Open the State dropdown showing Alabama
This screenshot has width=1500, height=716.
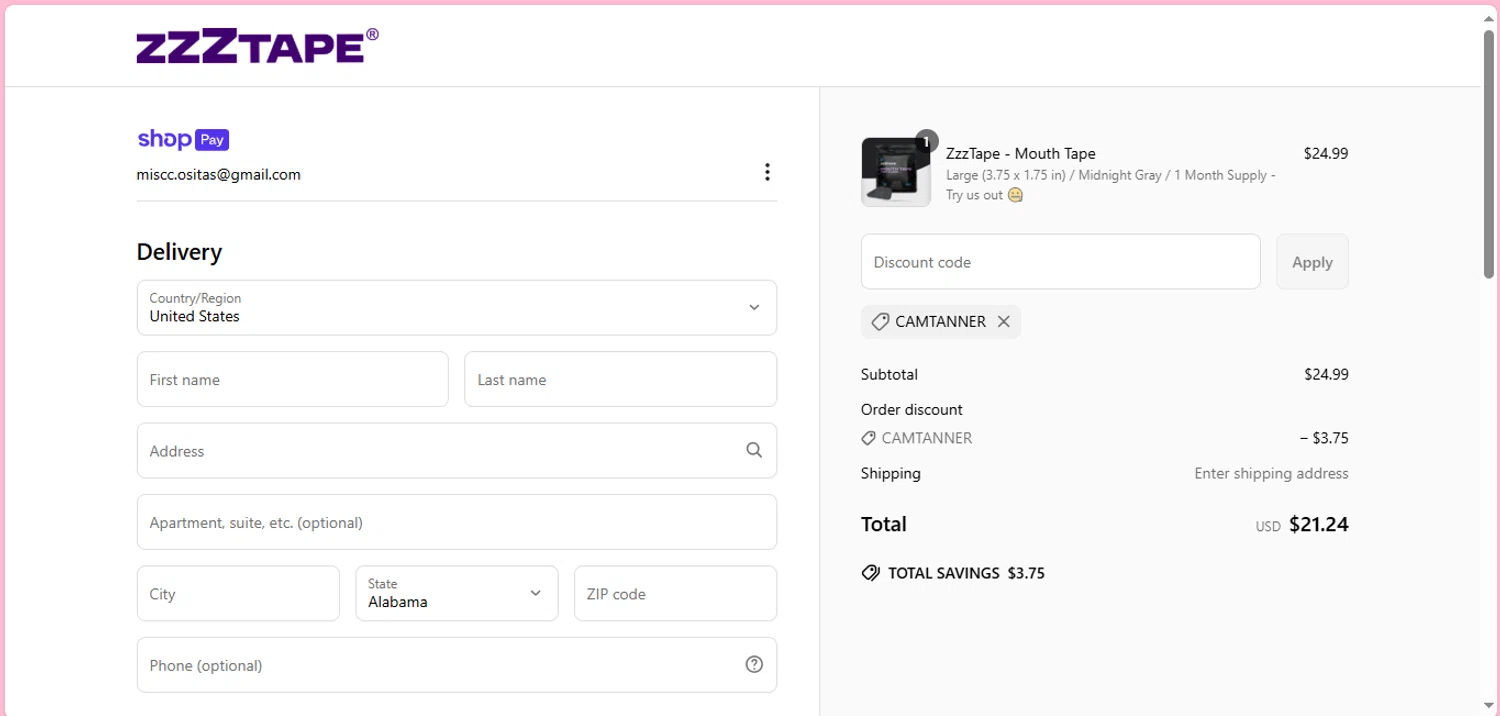pyautogui.click(x=457, y=593)
